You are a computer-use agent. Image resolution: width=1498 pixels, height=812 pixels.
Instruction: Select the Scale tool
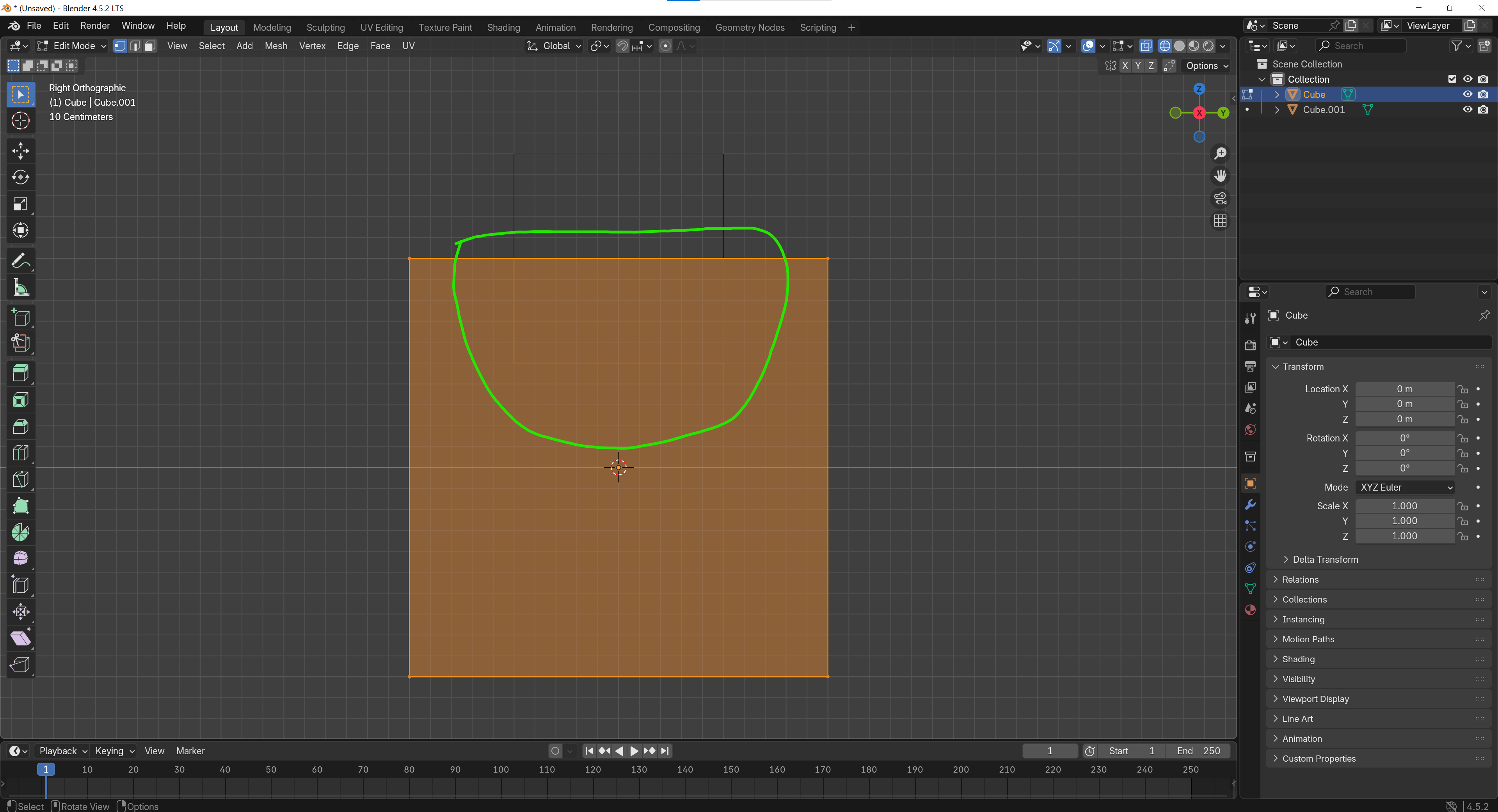20,204
